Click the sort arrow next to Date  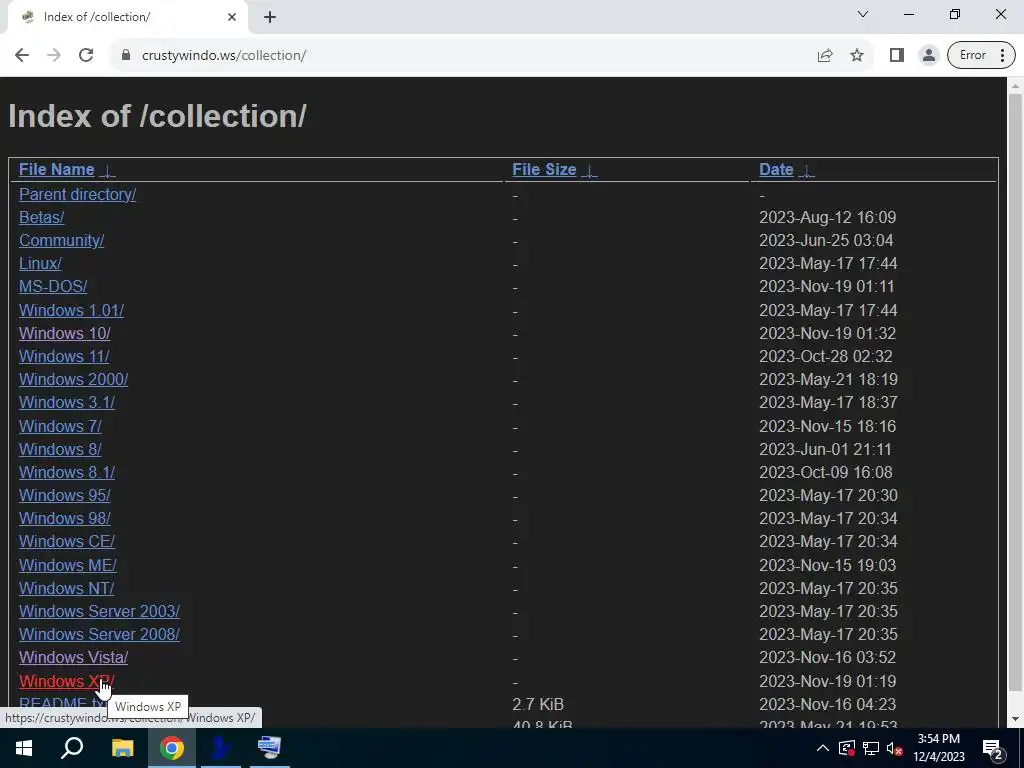coord(807,171)
